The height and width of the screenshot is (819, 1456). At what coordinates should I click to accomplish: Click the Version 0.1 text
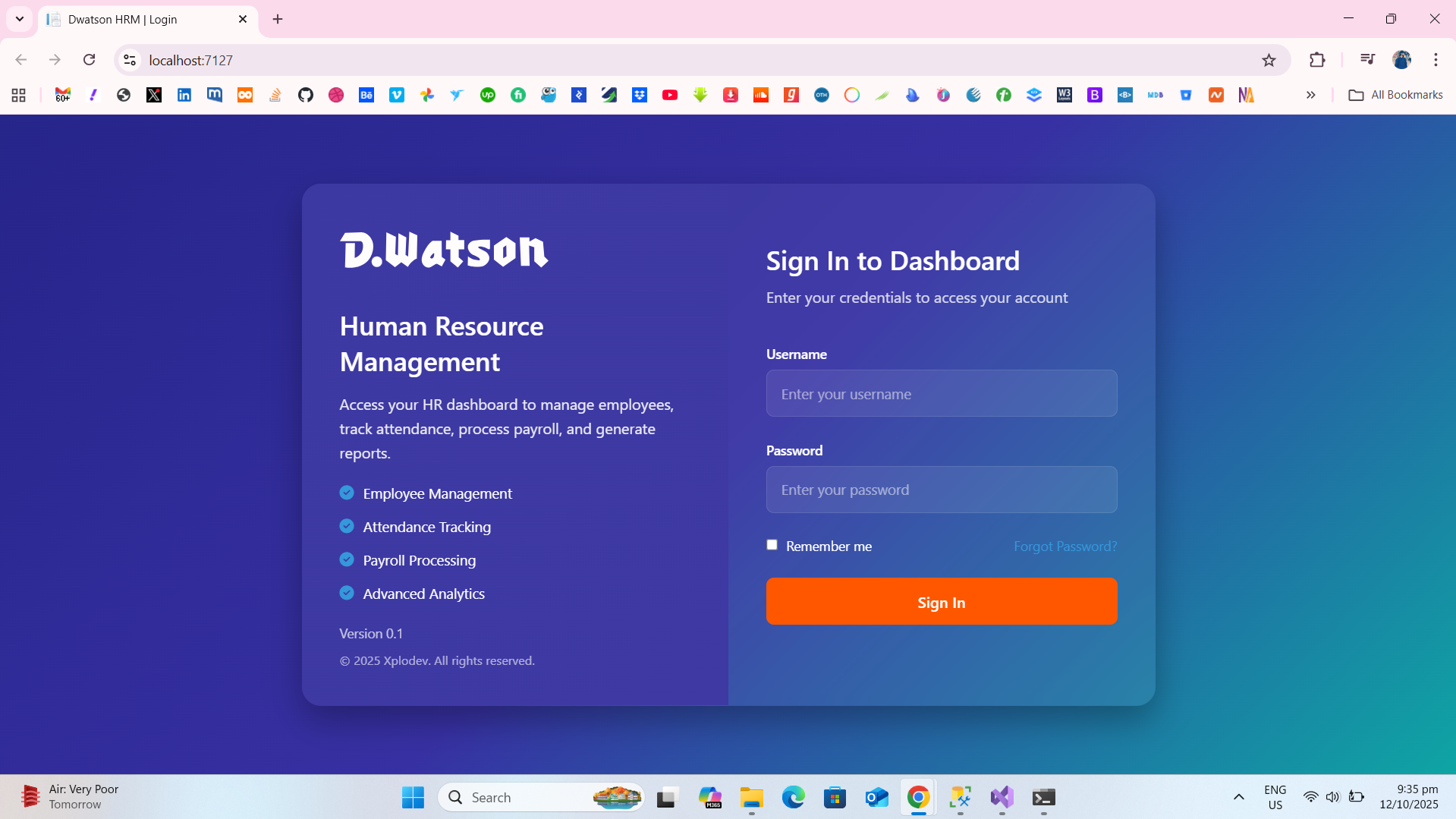[x=371, y=634]
